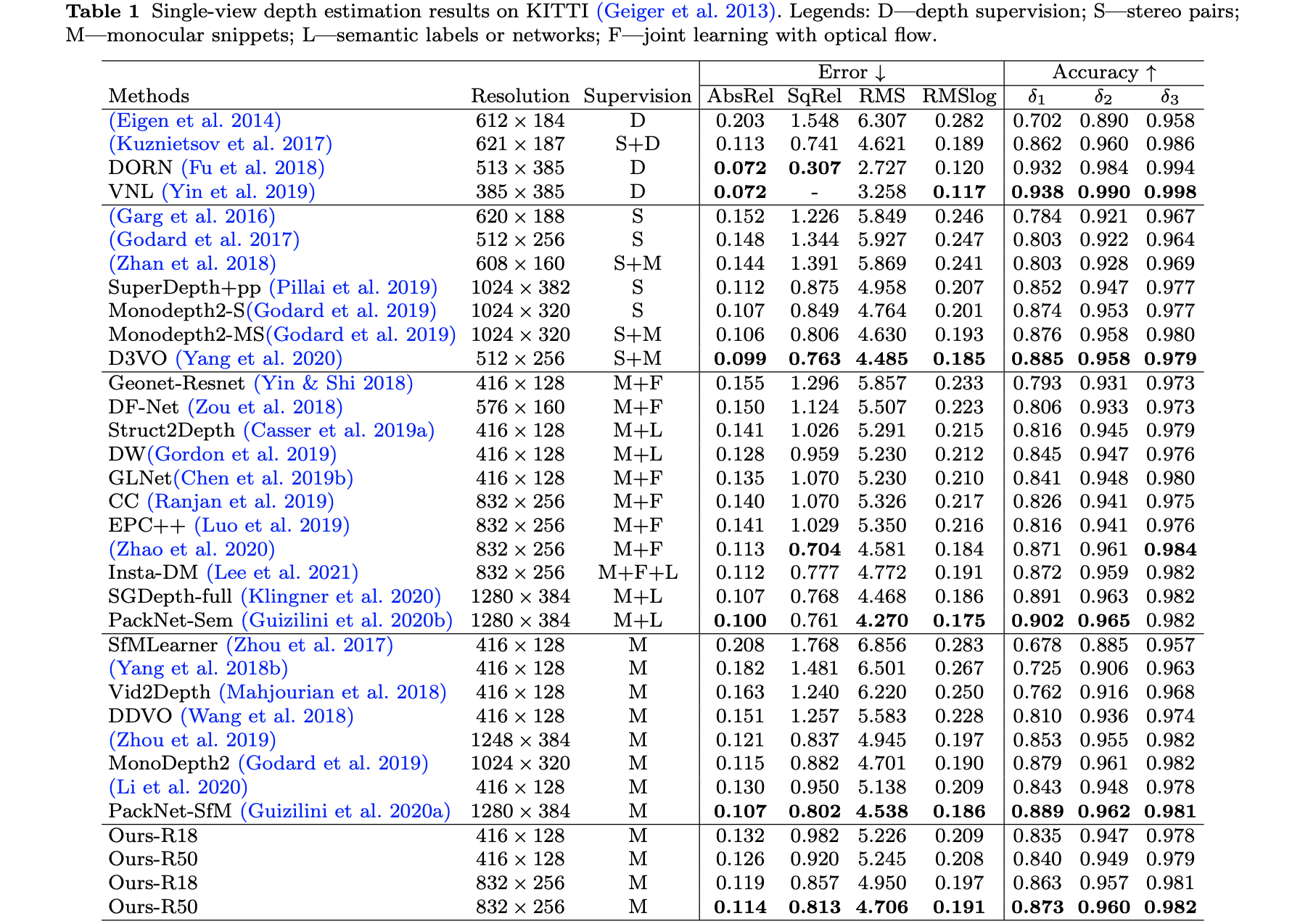Click the Yang et al. 2018b citation

coord(198,669)
